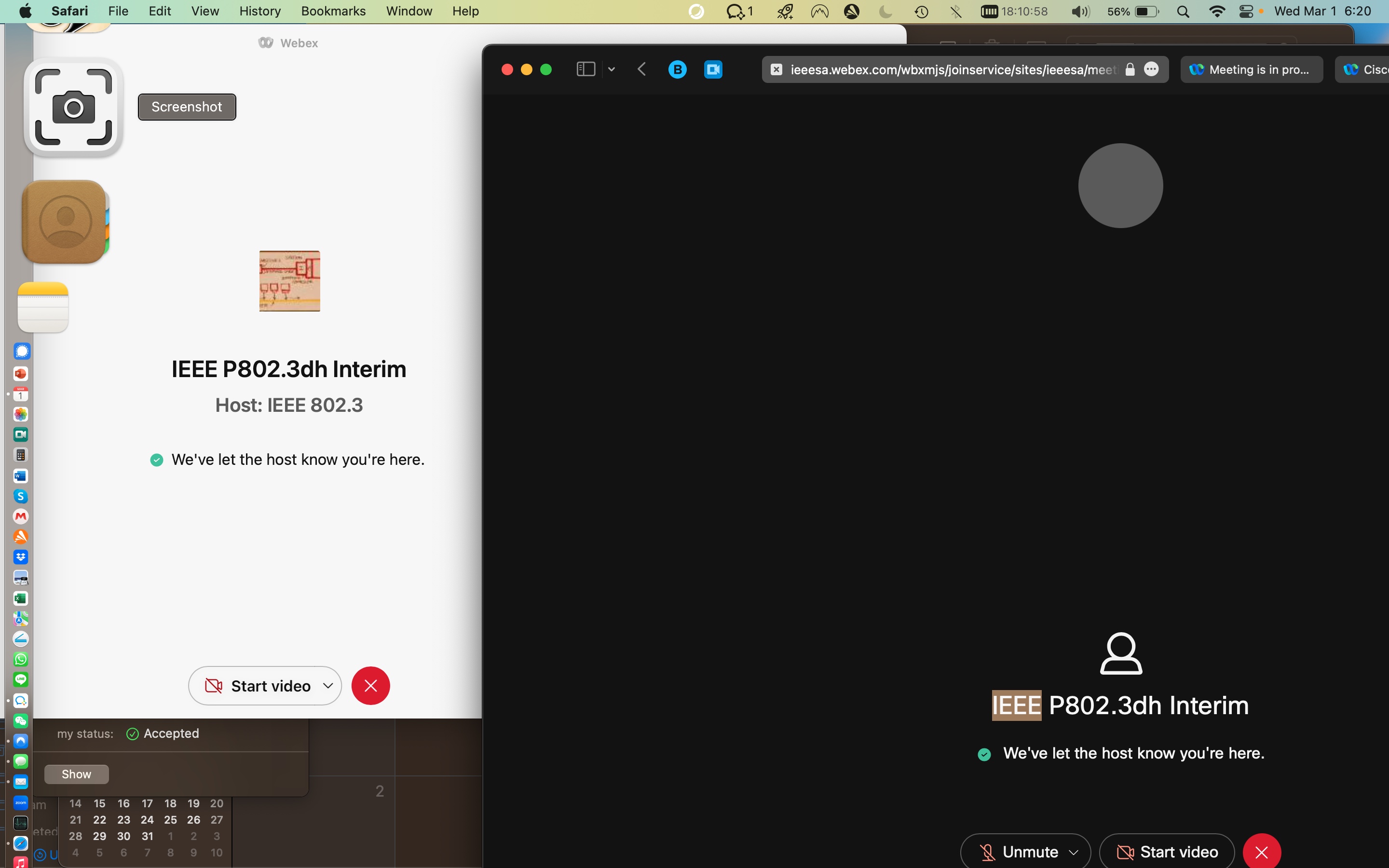Open the Window menu
This screenshot has height=868, width=1389.
pos(409,12)
